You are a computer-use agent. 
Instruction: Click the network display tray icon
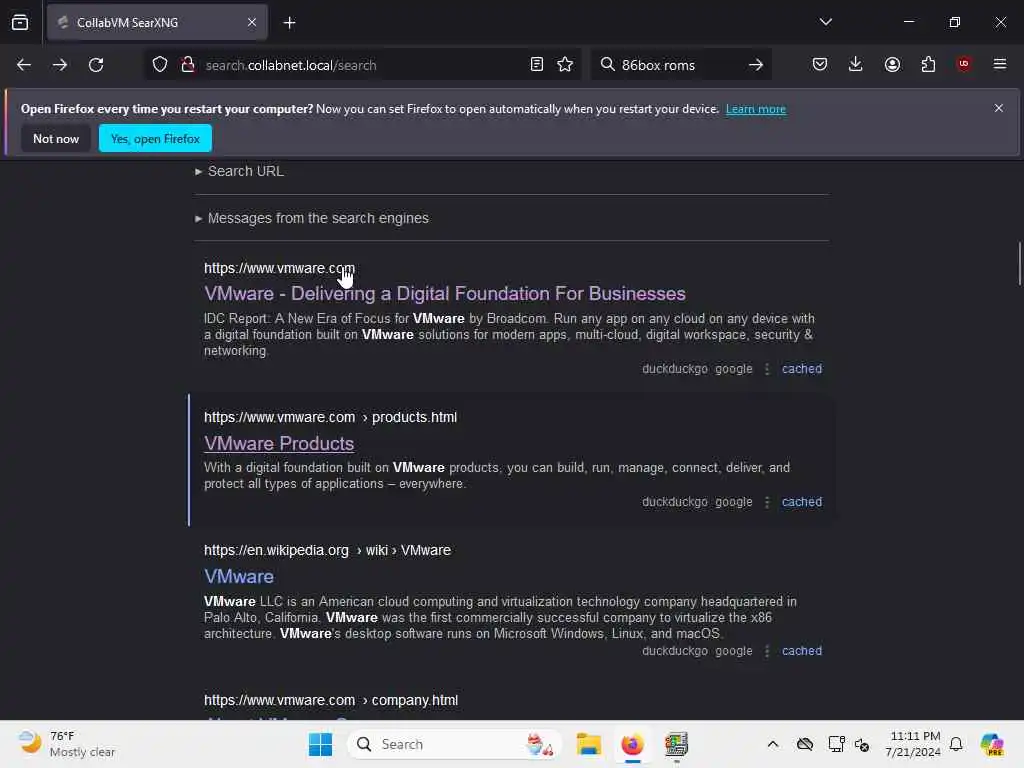click(836, 744)
